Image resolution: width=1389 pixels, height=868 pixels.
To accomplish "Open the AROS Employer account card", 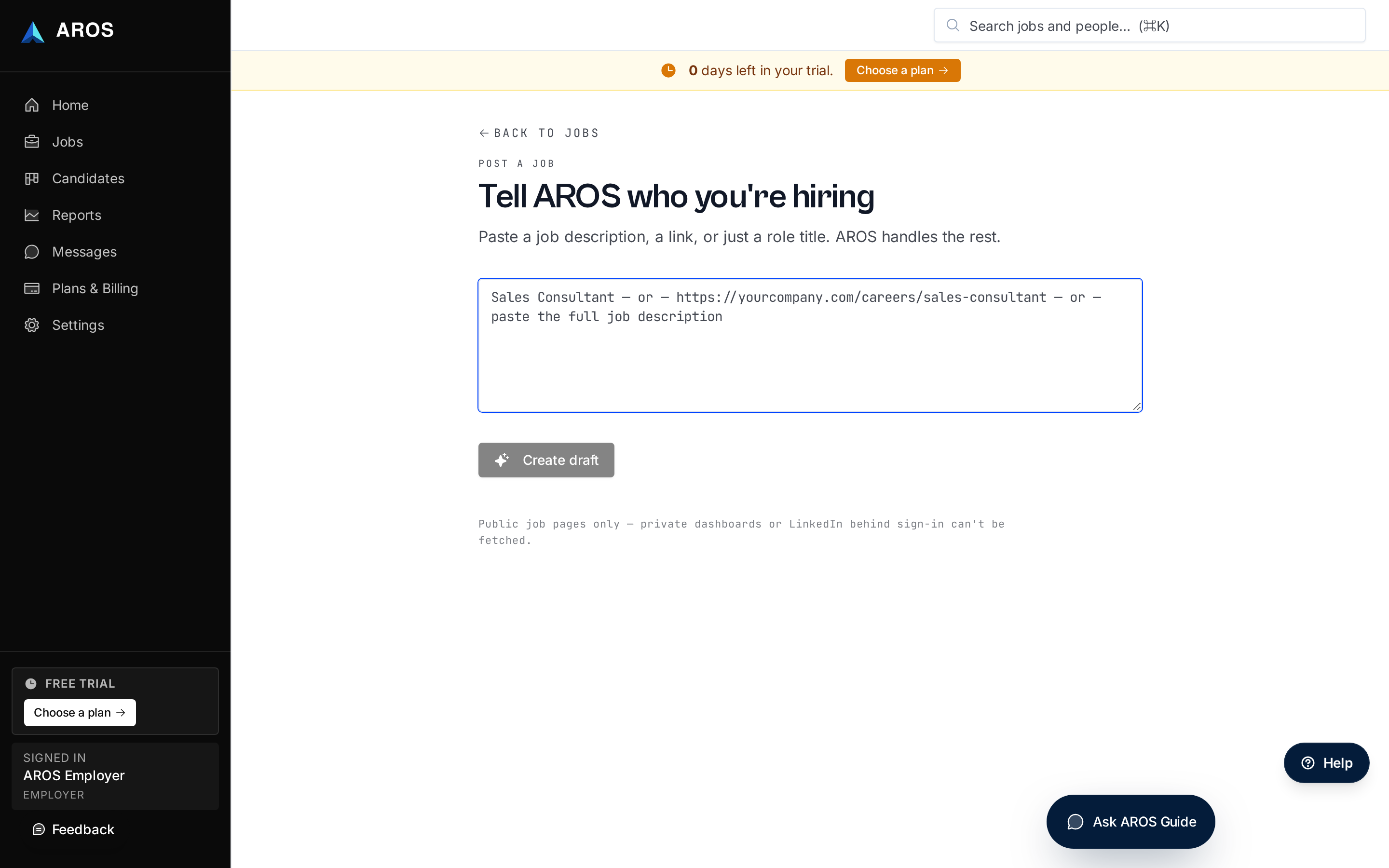I will tap(115, 776).
